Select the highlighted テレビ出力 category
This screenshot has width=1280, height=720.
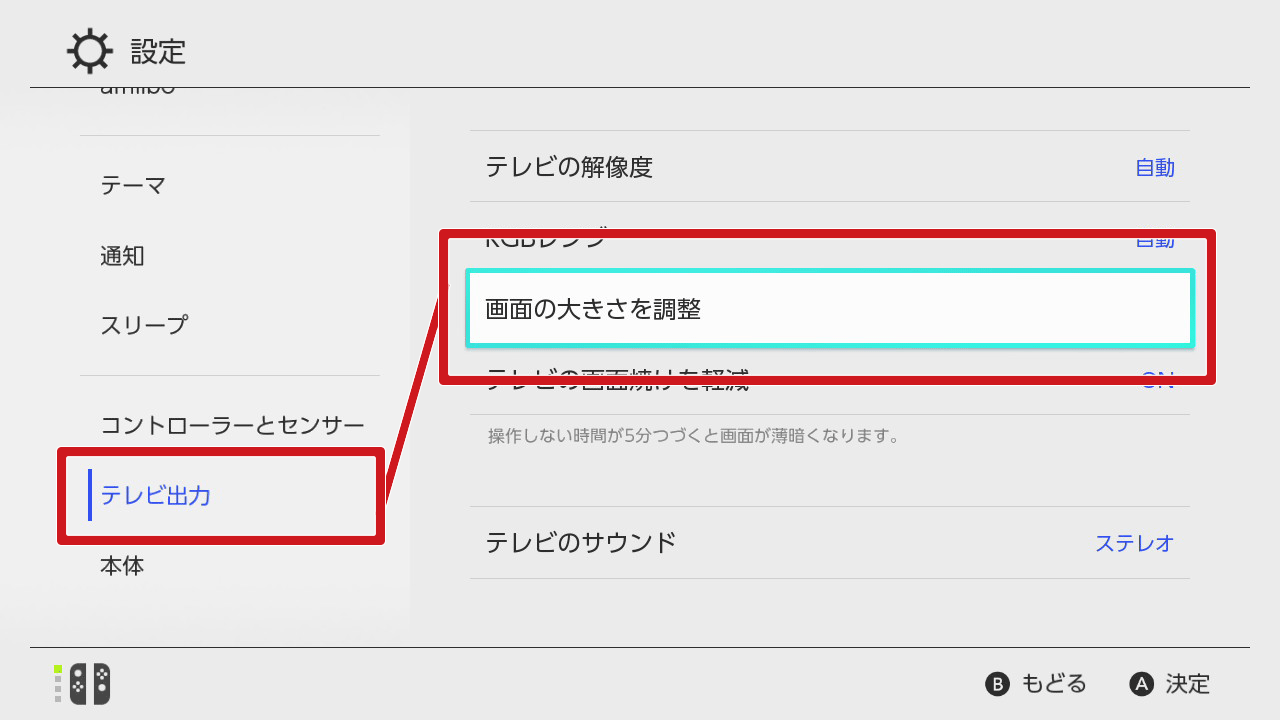click(x=156, y=495)
